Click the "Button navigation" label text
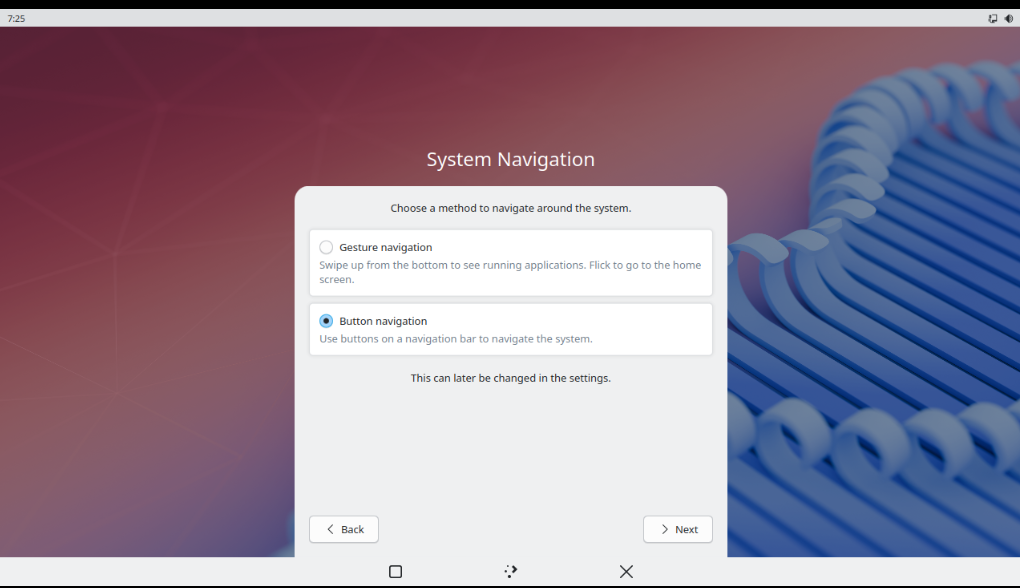Viewport: 1020px width, 588px height. [x=383, y=321]
